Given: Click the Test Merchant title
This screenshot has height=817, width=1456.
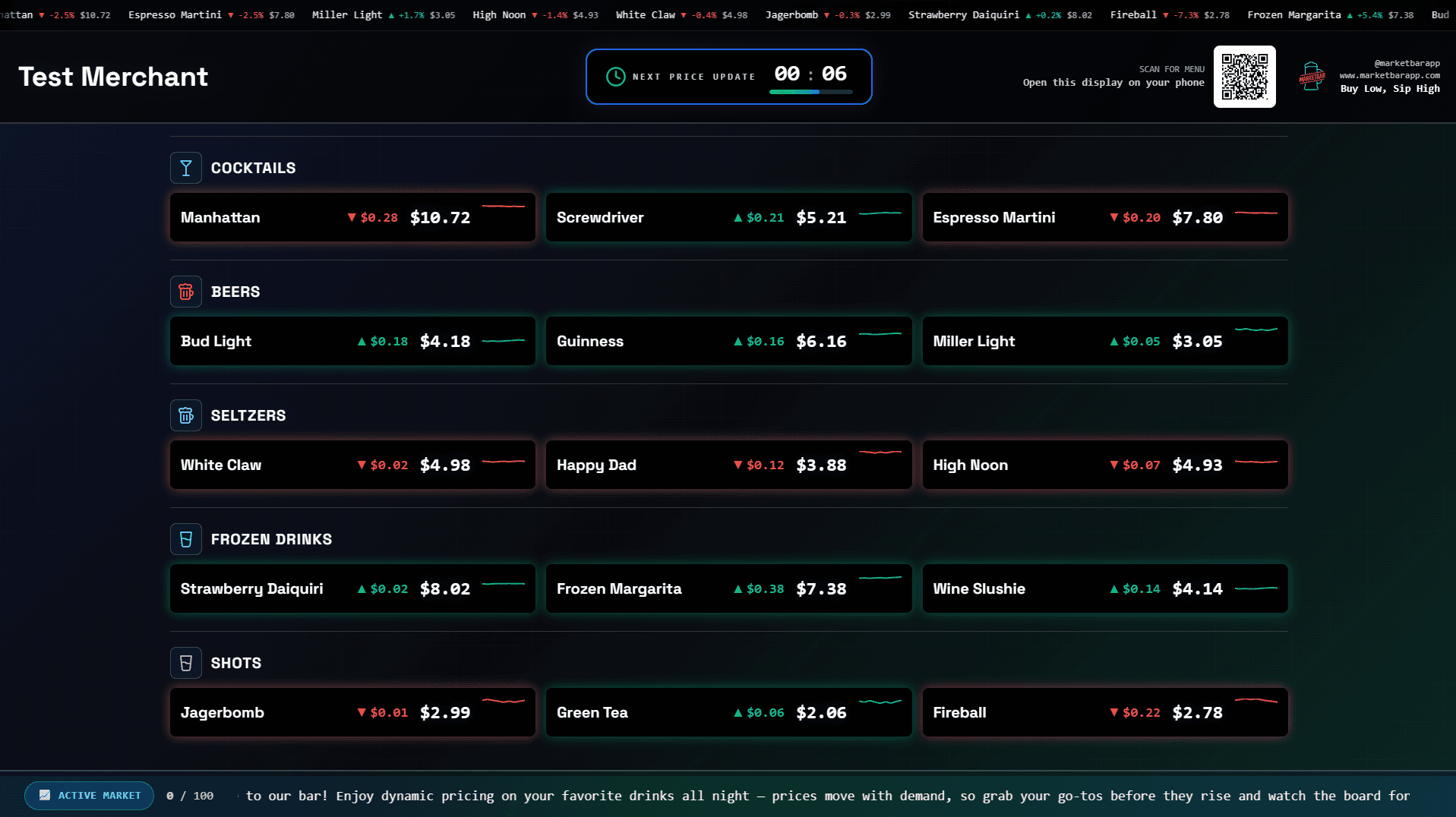Looking at the screenshot, I should pyautogui.click(x=113, y=77).
